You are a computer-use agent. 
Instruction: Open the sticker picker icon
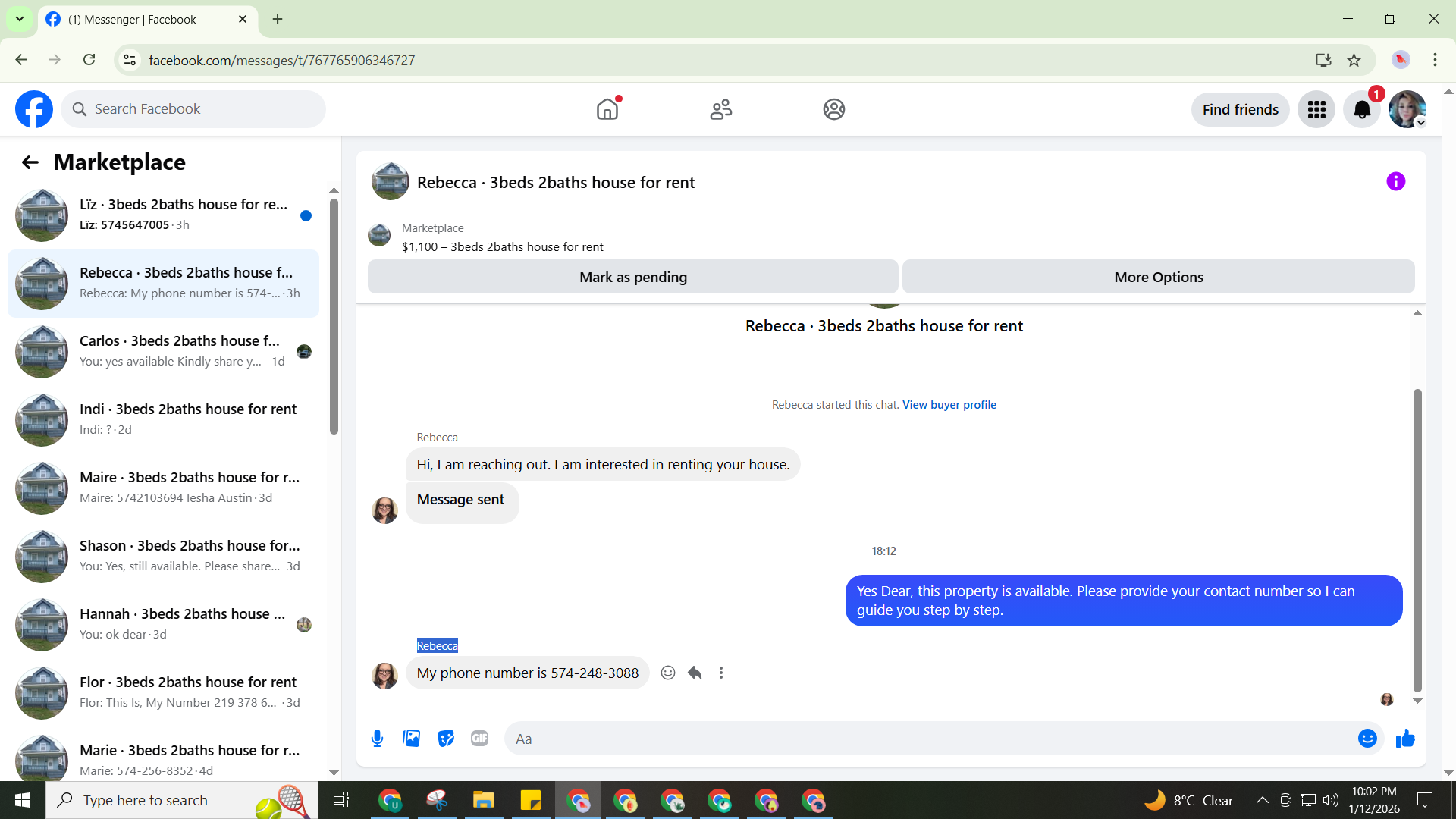pyautogui.click(x=446, y=739)
